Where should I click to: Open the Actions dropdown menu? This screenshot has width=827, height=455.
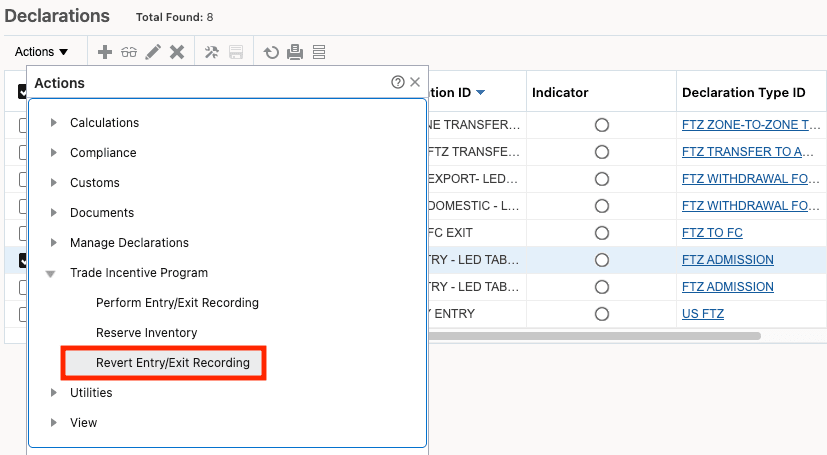click(x=41, y=52)
